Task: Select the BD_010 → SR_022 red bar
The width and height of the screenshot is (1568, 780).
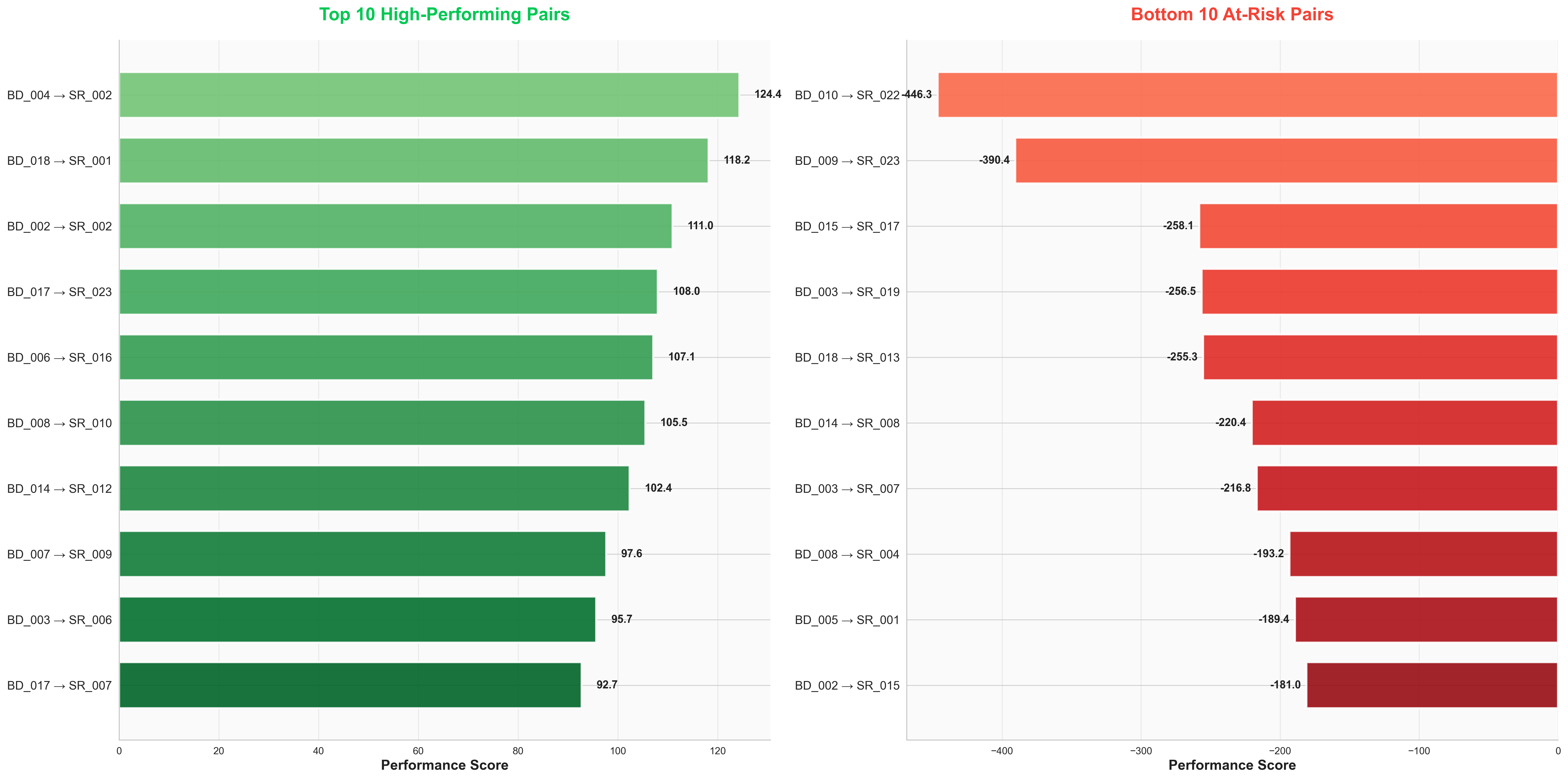Action: (x=1247, y=95)
